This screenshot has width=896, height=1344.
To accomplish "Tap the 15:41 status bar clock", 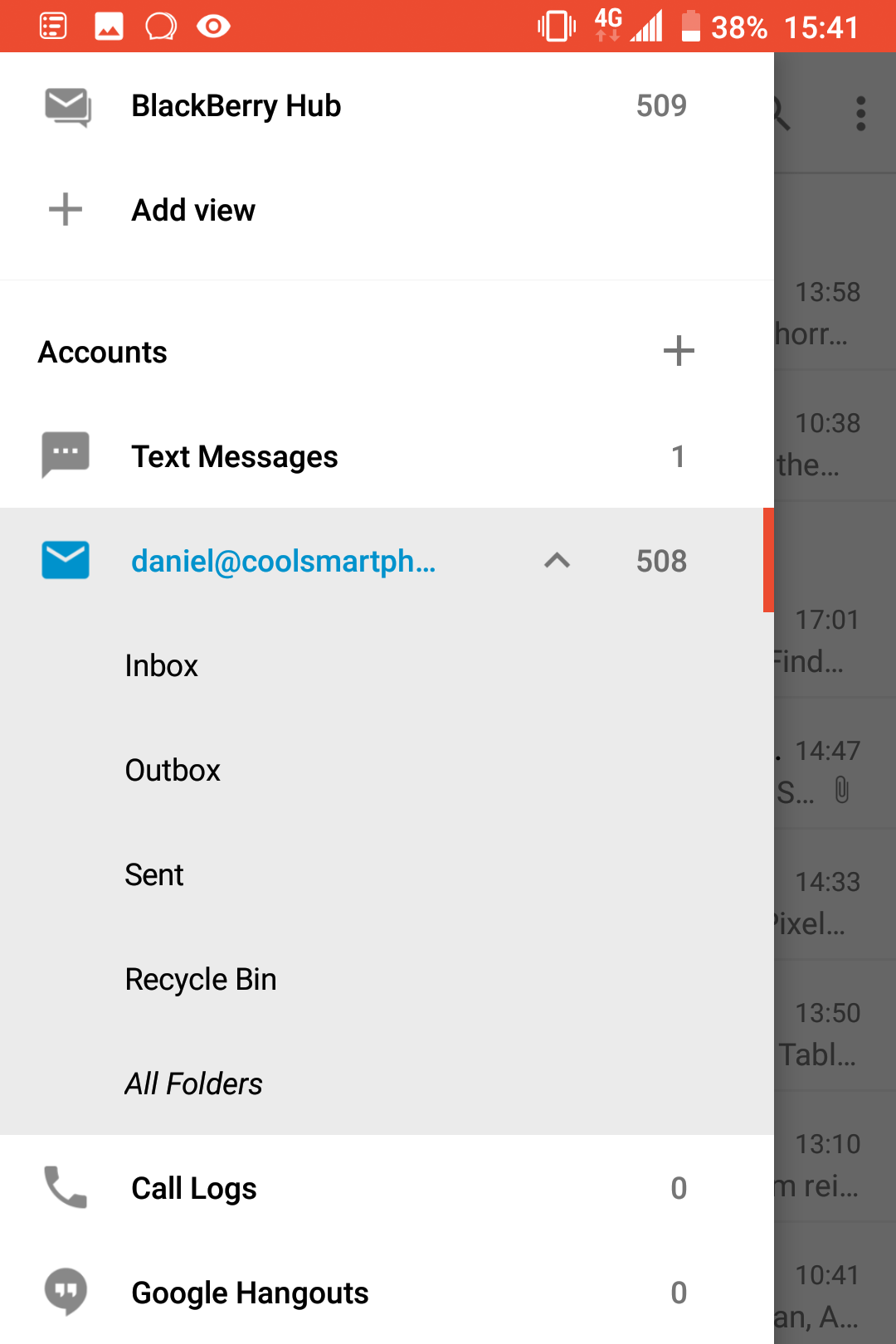I will pos(821,27).
